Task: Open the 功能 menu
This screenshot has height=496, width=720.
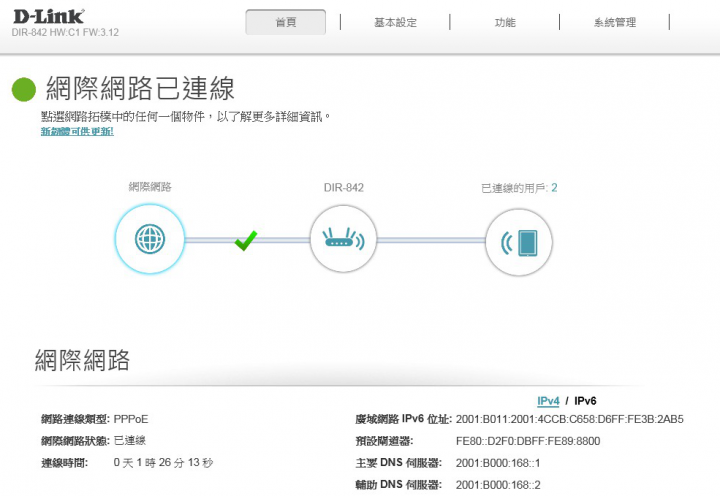Action: [505, 23]
